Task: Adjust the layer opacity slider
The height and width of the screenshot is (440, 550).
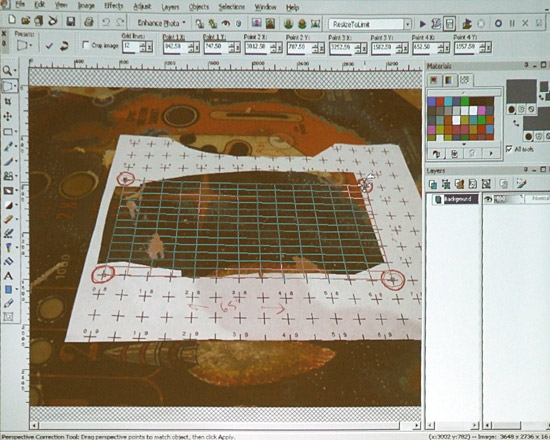Action: tap(508, 199)
